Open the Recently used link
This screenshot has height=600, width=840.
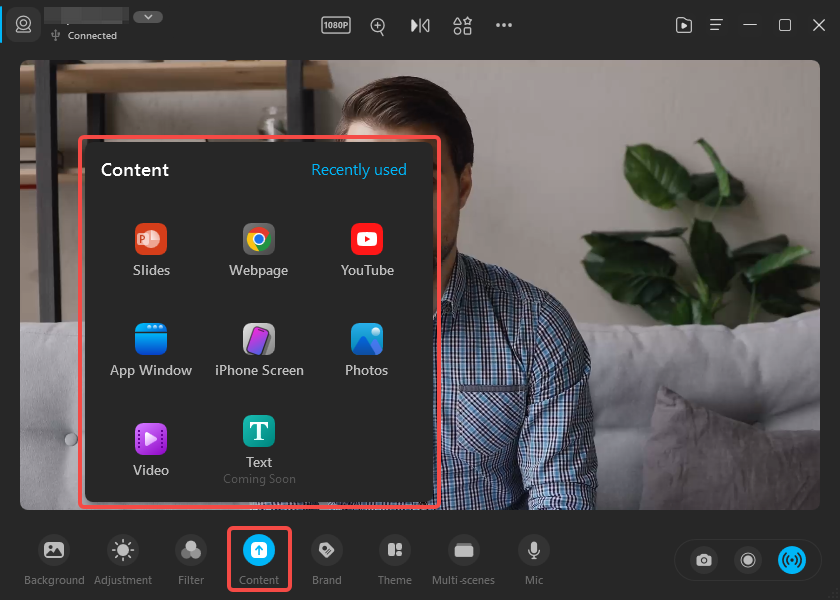pos(359,170)
